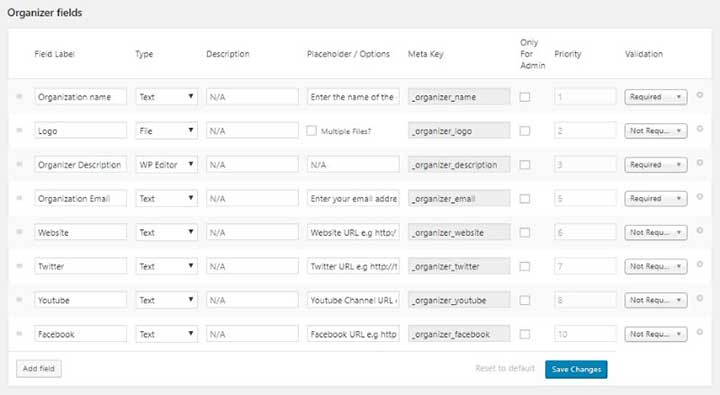Open Type dropdown for Website row
The width and height of the screenshot is (720, 395).
coord(167,232)
